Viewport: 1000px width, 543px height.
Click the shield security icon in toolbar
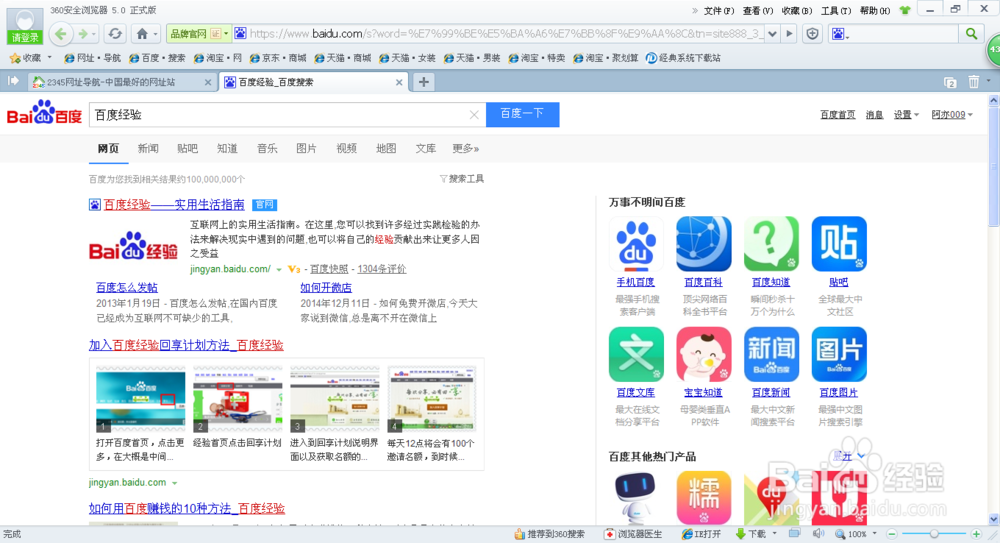point(812,34)
